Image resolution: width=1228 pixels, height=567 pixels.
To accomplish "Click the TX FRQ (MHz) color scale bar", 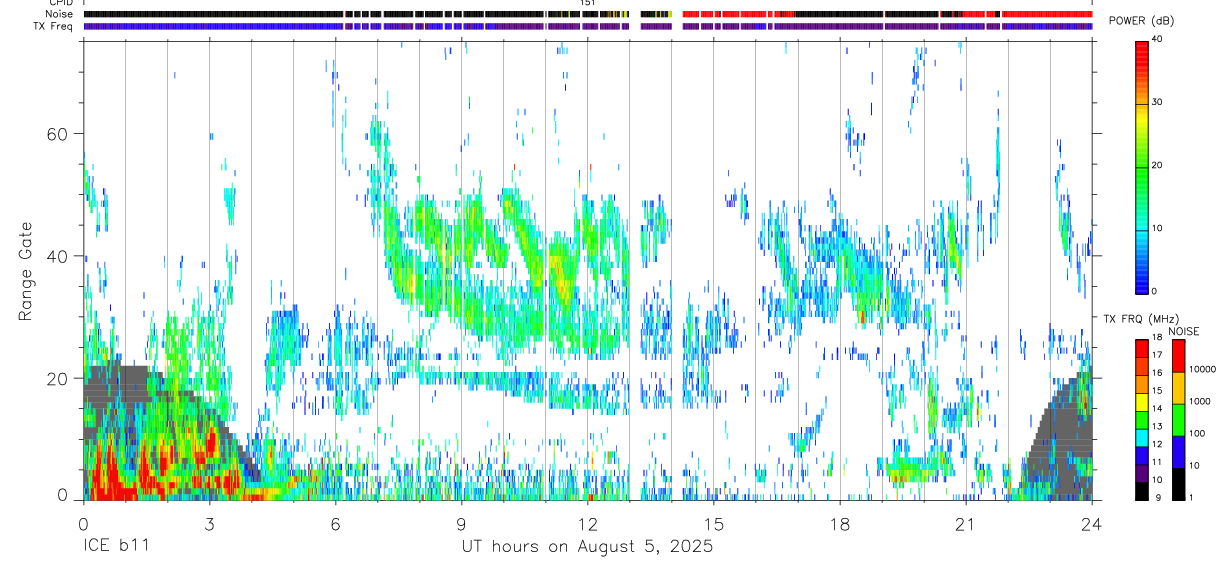I will click(x=1141, y=420).
